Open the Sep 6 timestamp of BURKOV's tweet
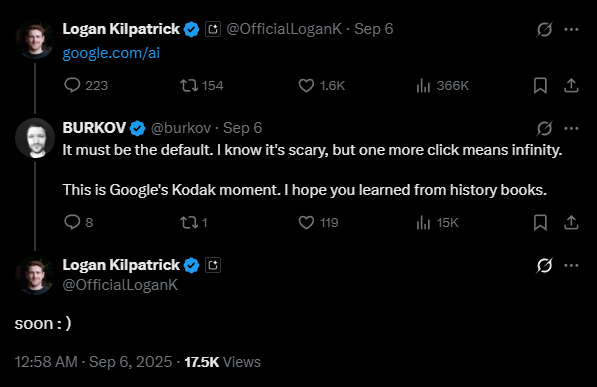 tap(243, 128)
